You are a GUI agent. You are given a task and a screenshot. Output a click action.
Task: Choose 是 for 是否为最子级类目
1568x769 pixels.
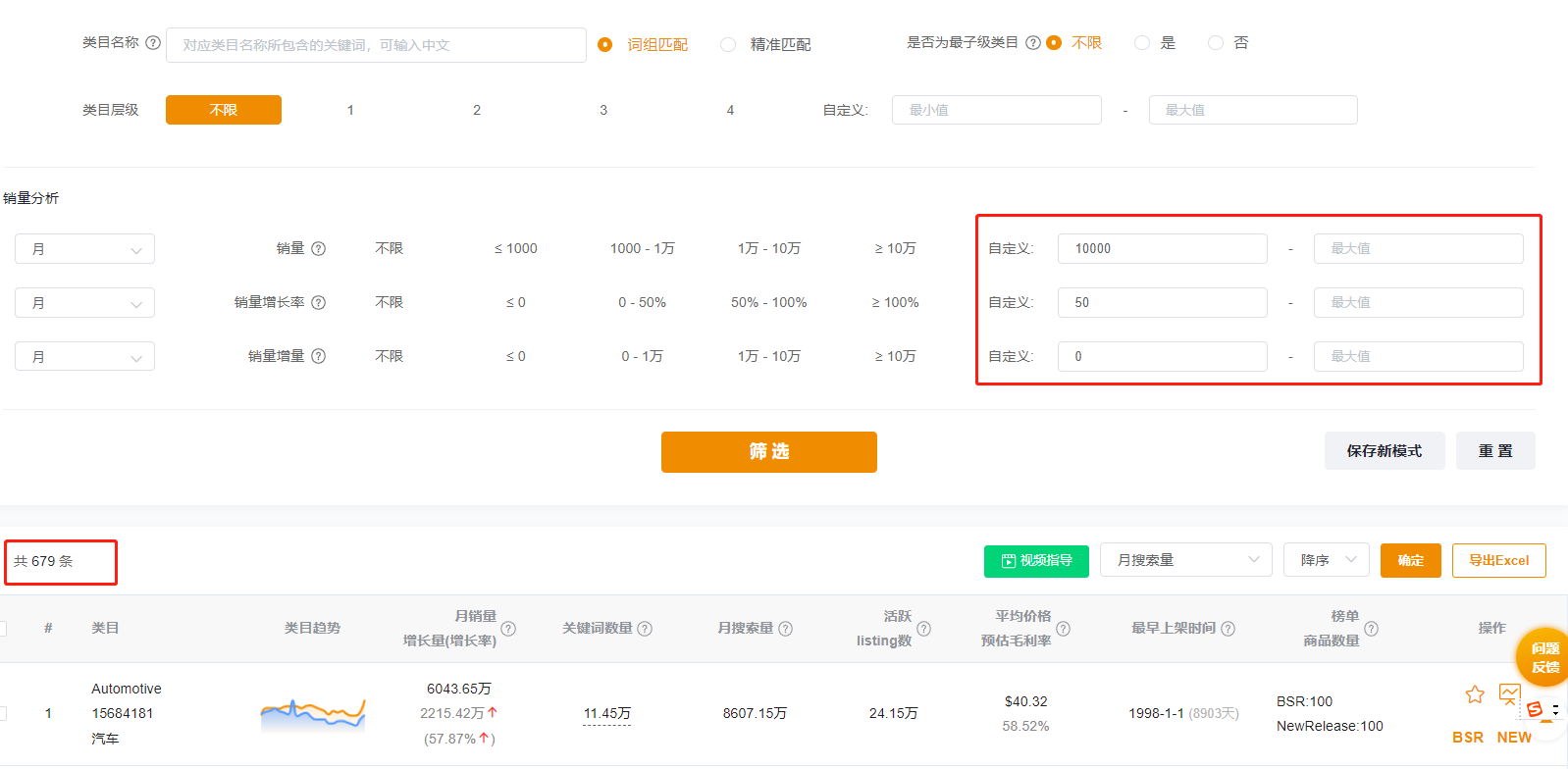click(x=1141, y=43)
